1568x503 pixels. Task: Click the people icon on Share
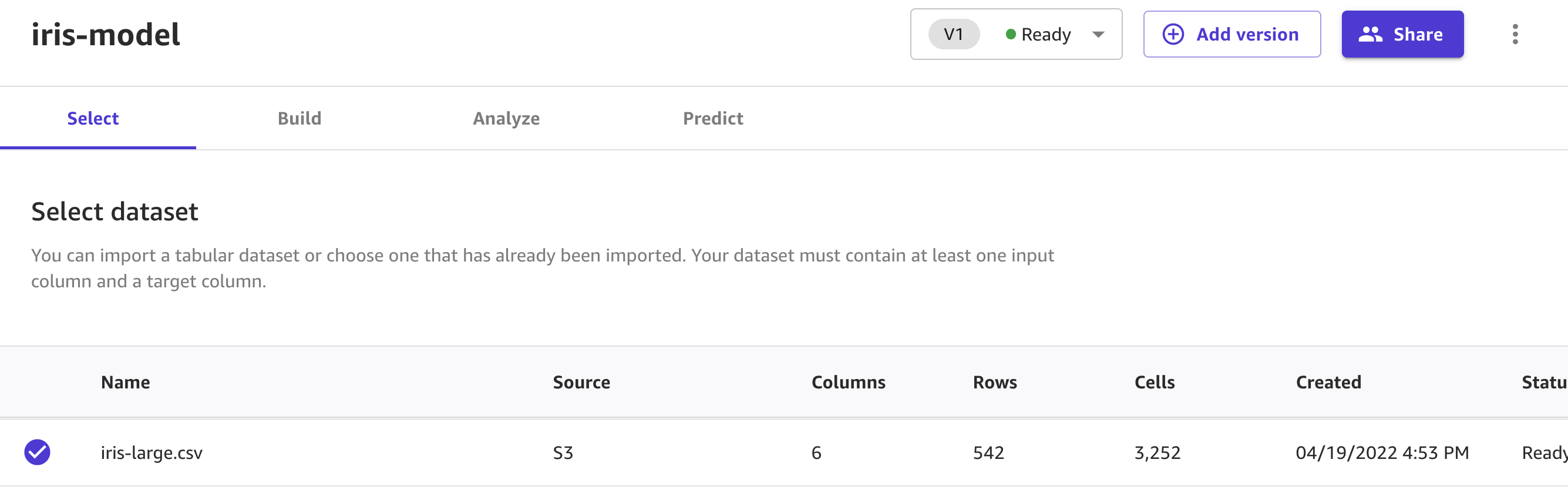[1370, 34]
